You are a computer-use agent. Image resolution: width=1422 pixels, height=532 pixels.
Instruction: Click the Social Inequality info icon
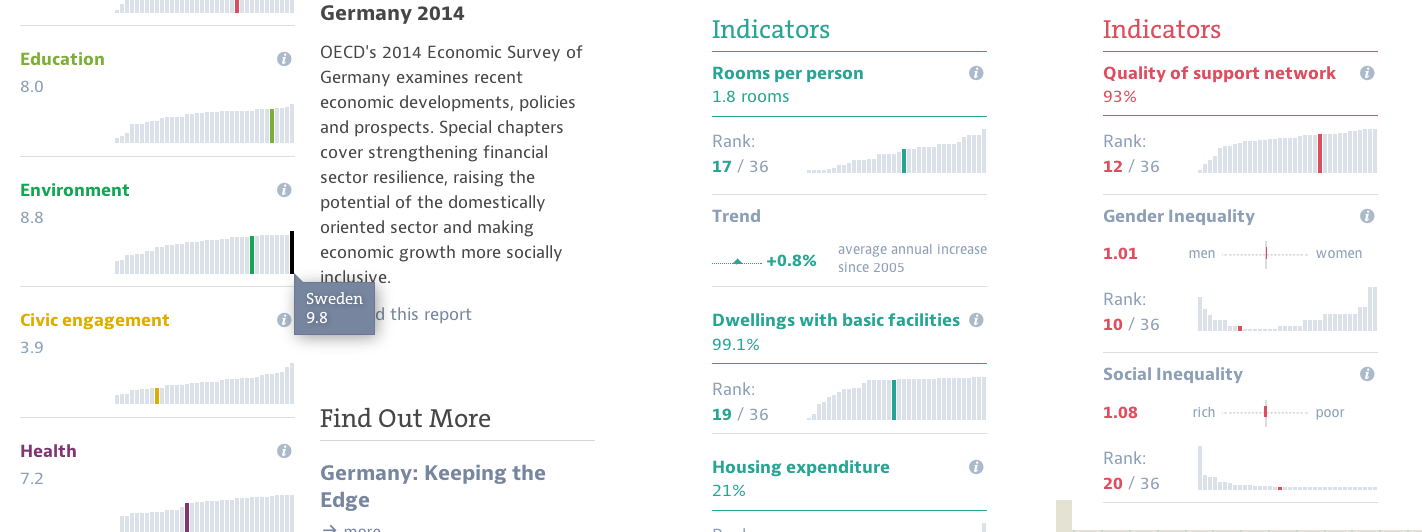[1367, 374]
